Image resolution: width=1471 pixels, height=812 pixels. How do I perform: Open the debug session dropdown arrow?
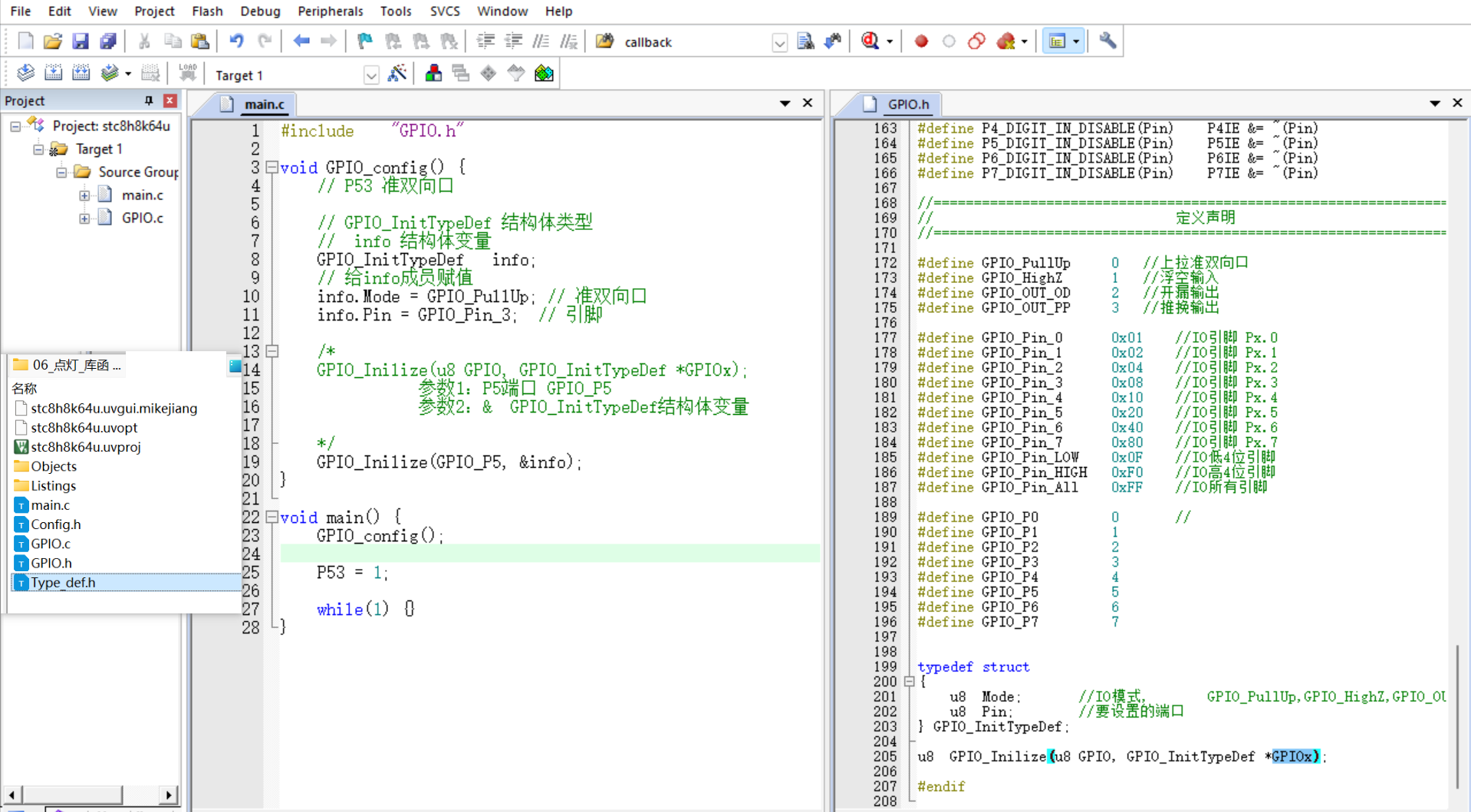[890, 42]
